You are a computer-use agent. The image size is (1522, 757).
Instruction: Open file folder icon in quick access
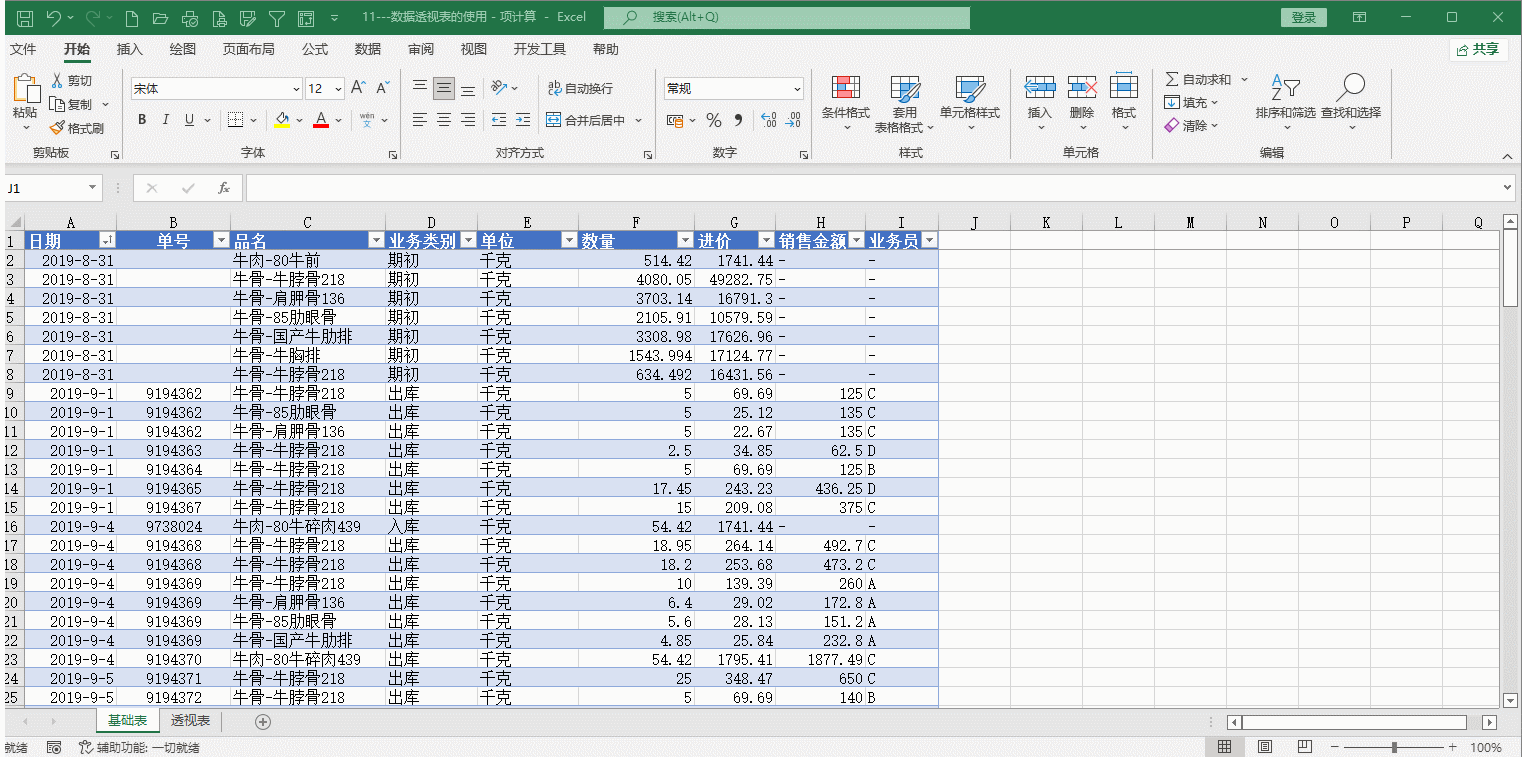tap(160, 17)
